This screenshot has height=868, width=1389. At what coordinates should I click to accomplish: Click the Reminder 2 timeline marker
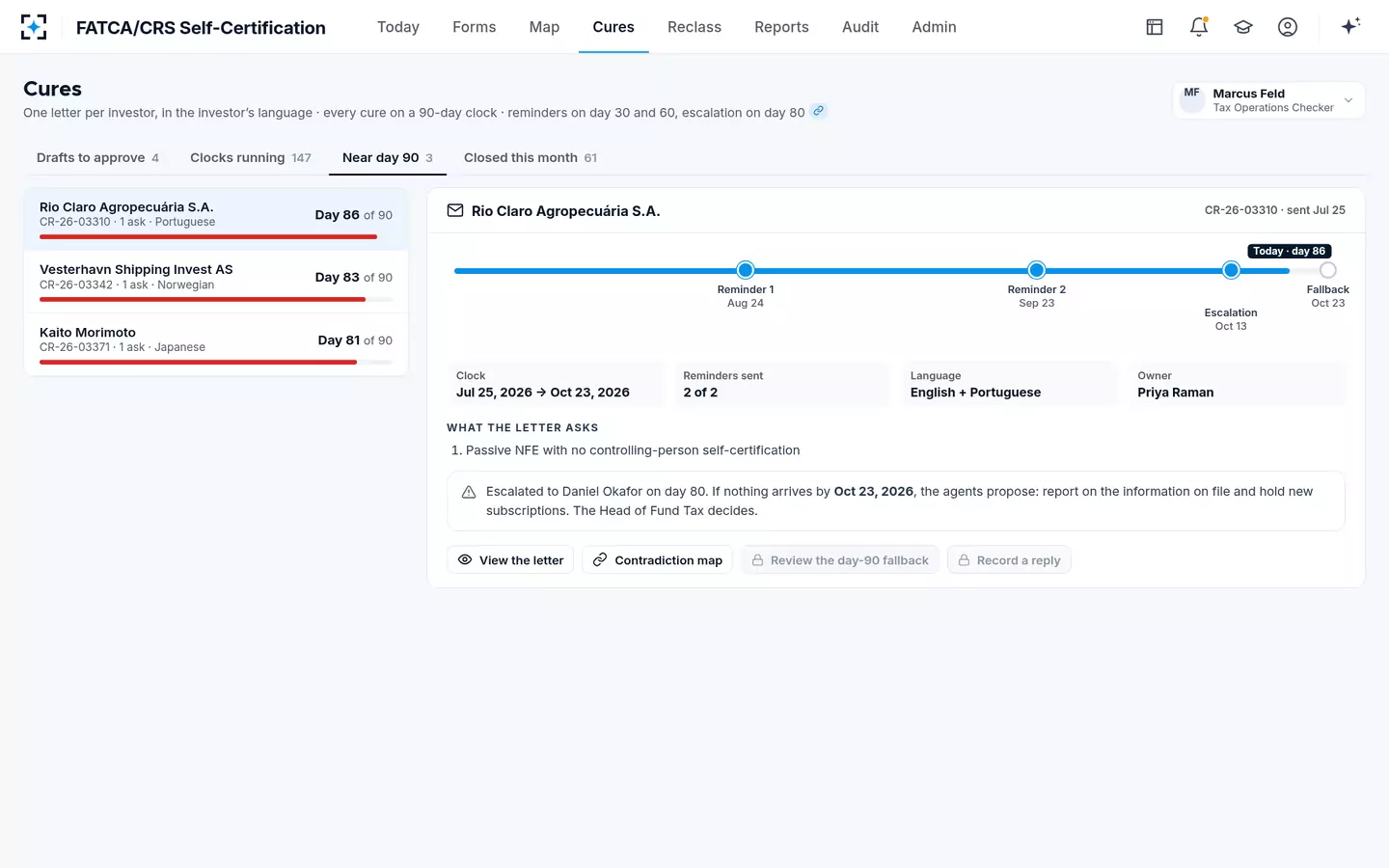(1037, 270)
